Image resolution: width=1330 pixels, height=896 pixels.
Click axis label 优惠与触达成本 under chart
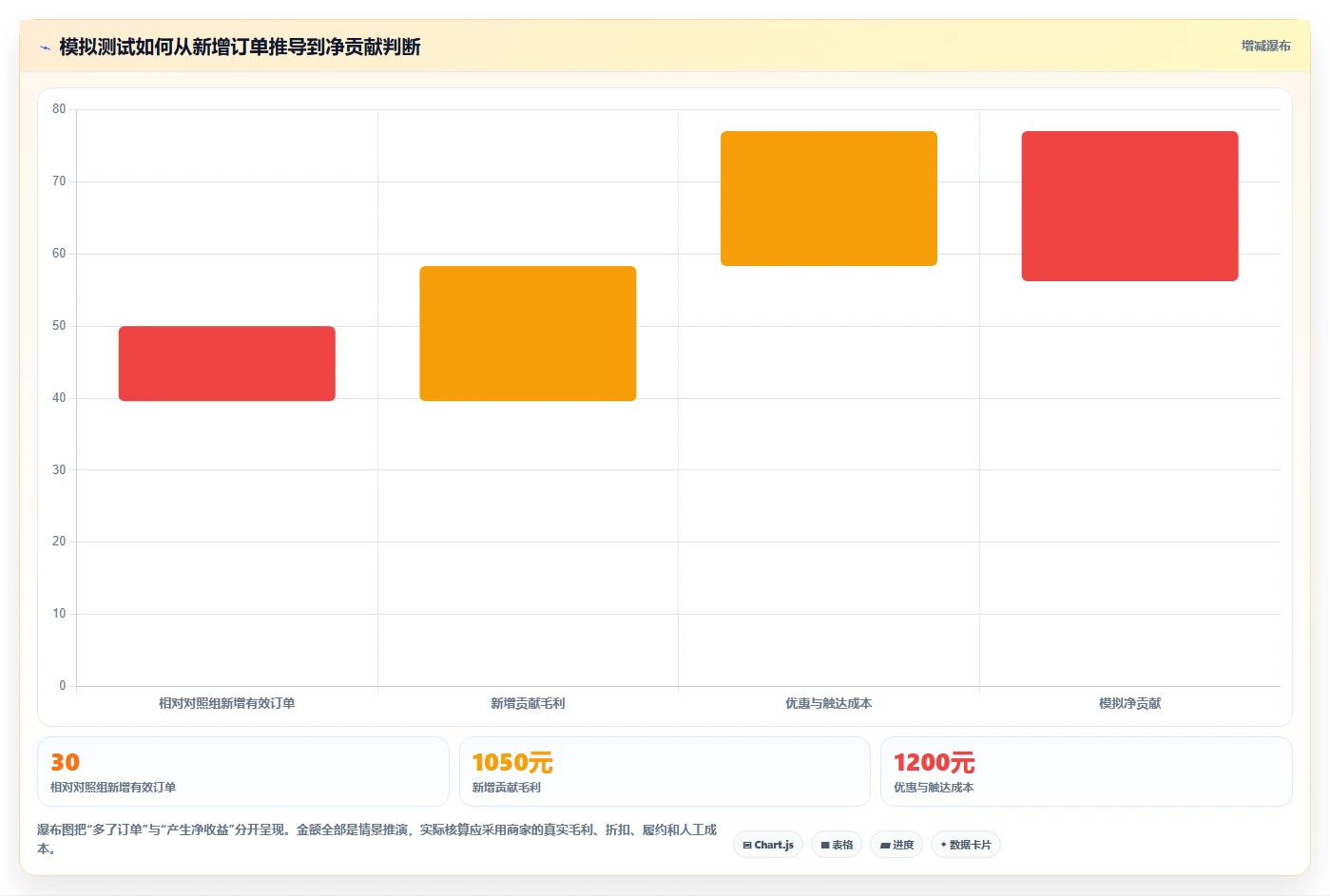(829, 704)
